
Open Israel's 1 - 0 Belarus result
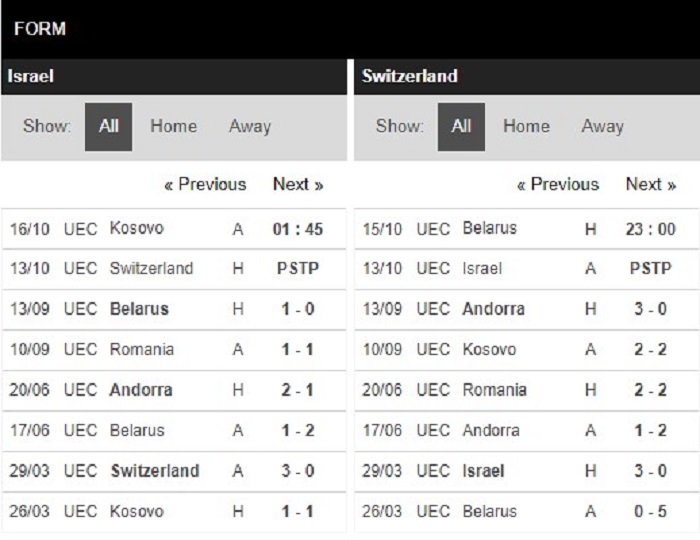[298, 309]
